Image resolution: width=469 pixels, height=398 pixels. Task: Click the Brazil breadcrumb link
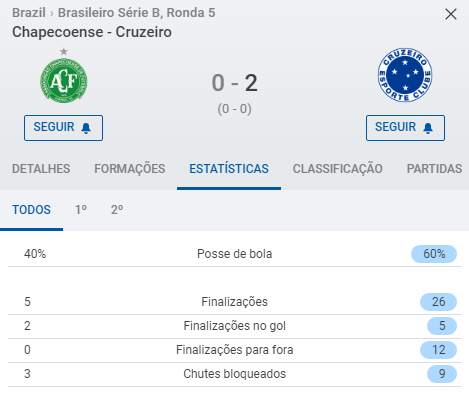coord(29,13)
